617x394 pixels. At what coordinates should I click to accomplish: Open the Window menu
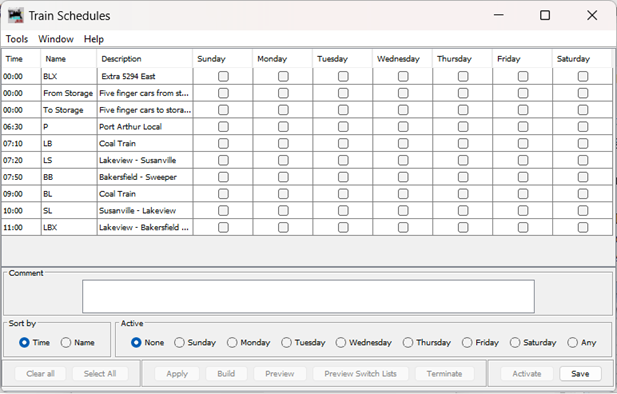click(x=56, y=39)
